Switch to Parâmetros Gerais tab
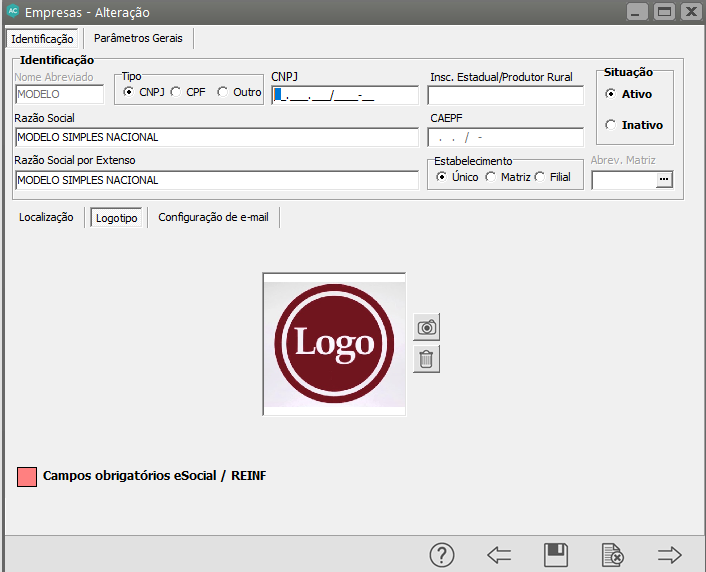The height and width of the screenshot is (572, 706). pos(139,38)
